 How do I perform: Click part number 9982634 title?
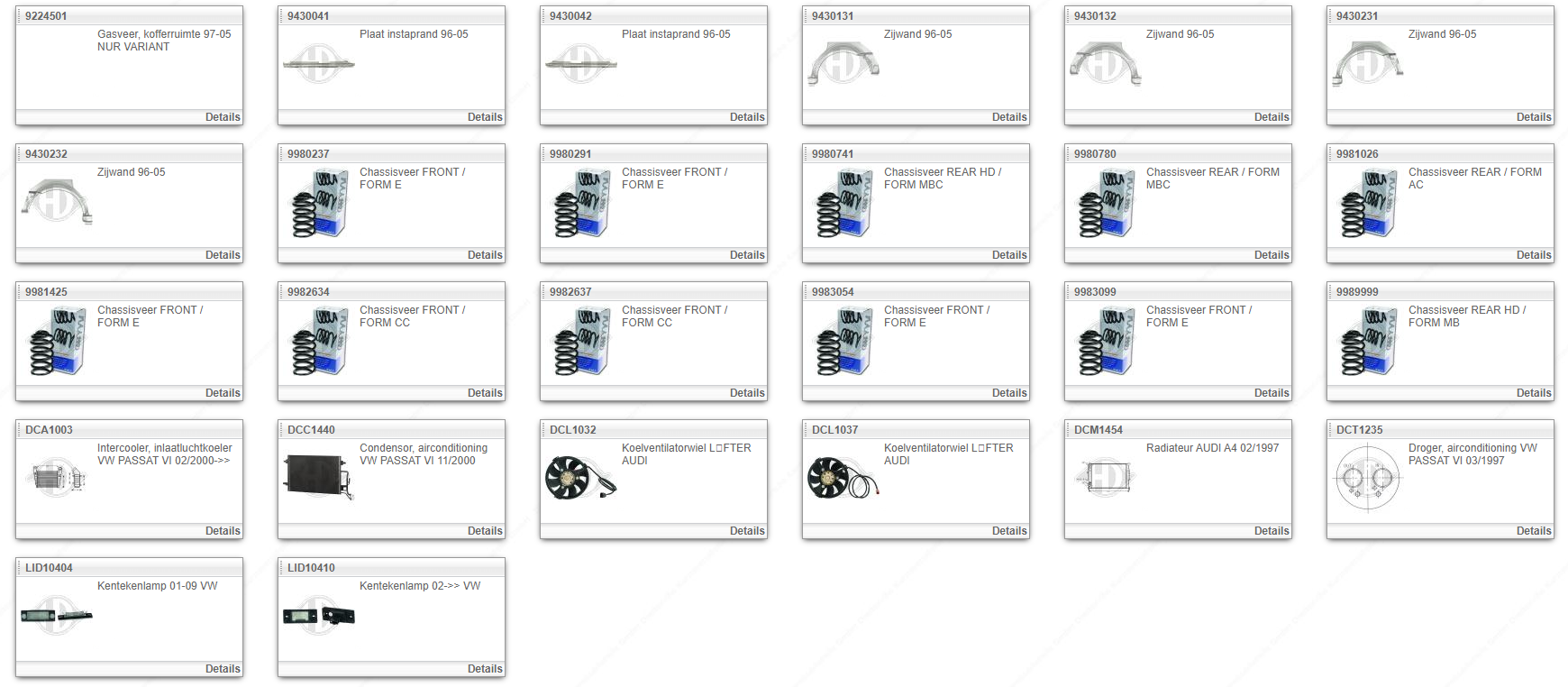tap(308, 292)
